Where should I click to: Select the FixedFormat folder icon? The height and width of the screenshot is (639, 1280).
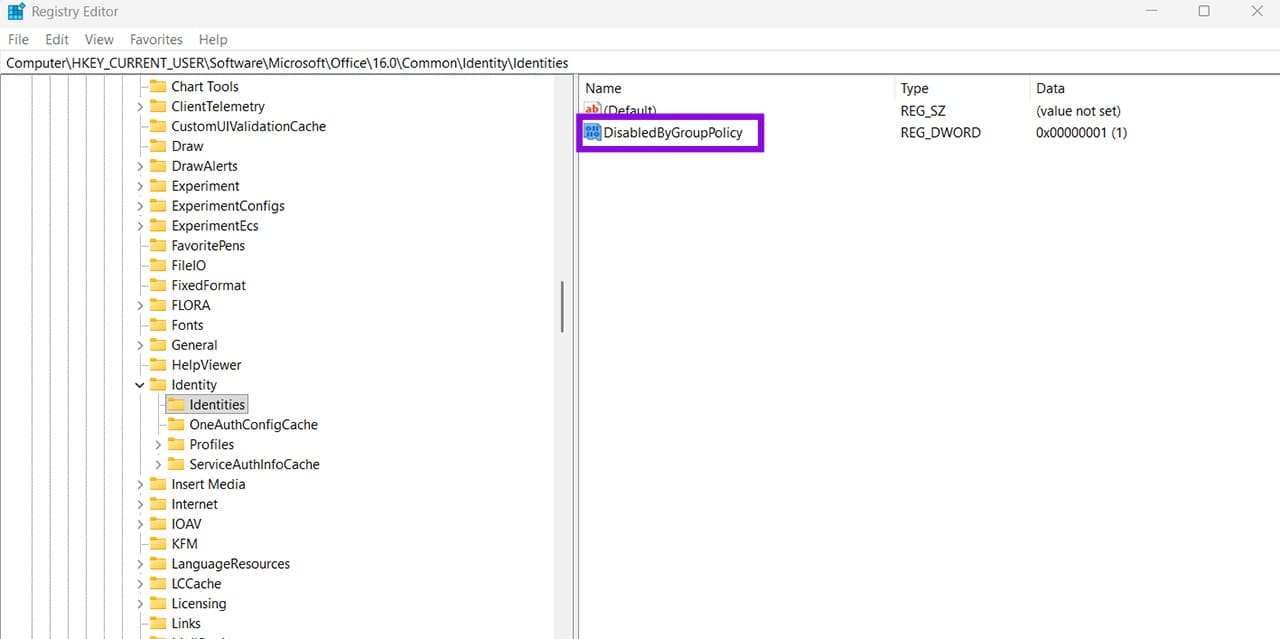point(158,285)
